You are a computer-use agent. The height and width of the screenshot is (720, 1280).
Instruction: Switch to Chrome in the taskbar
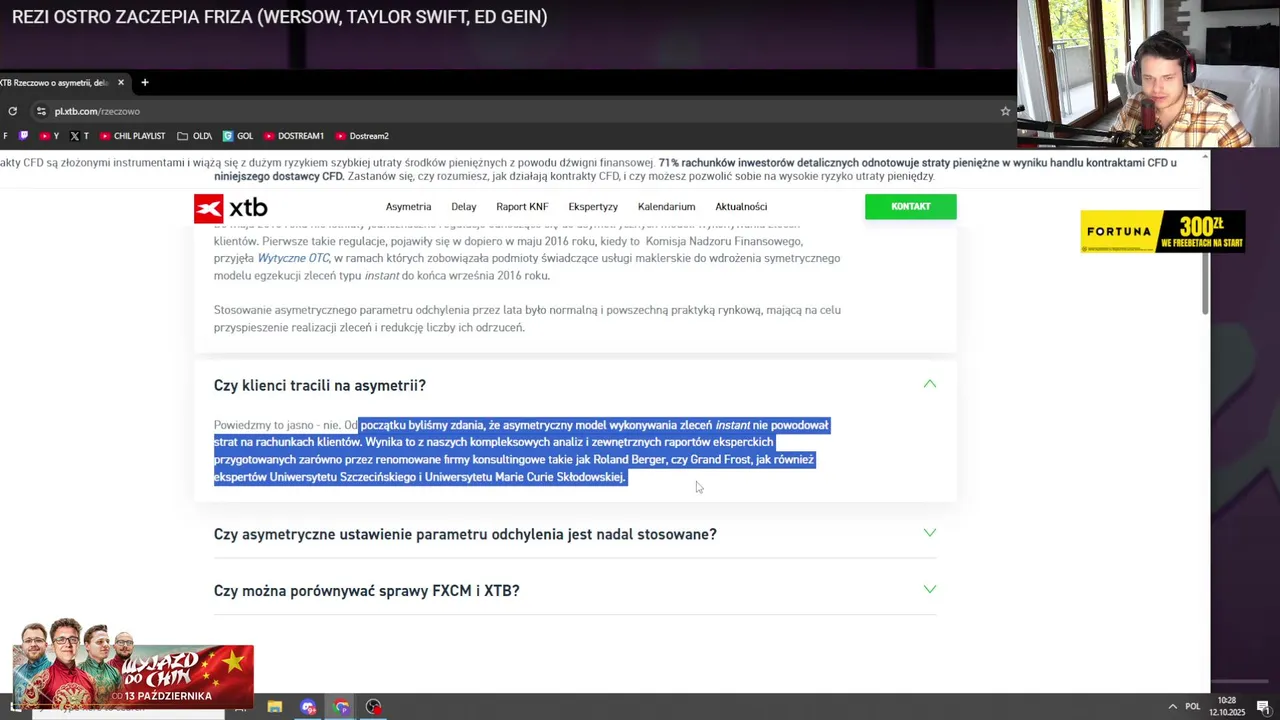341,707
